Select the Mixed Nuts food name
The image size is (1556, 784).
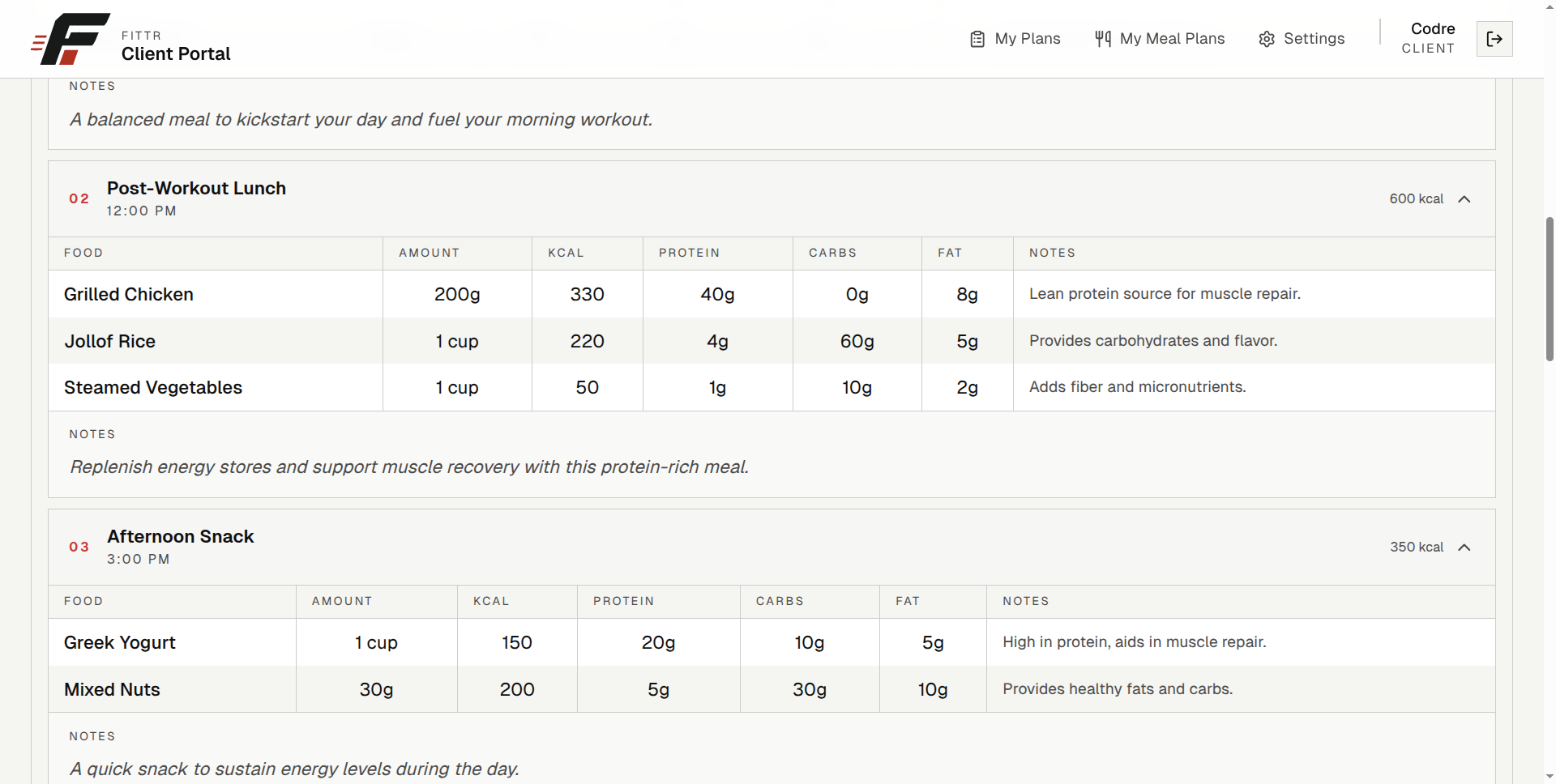112,689
